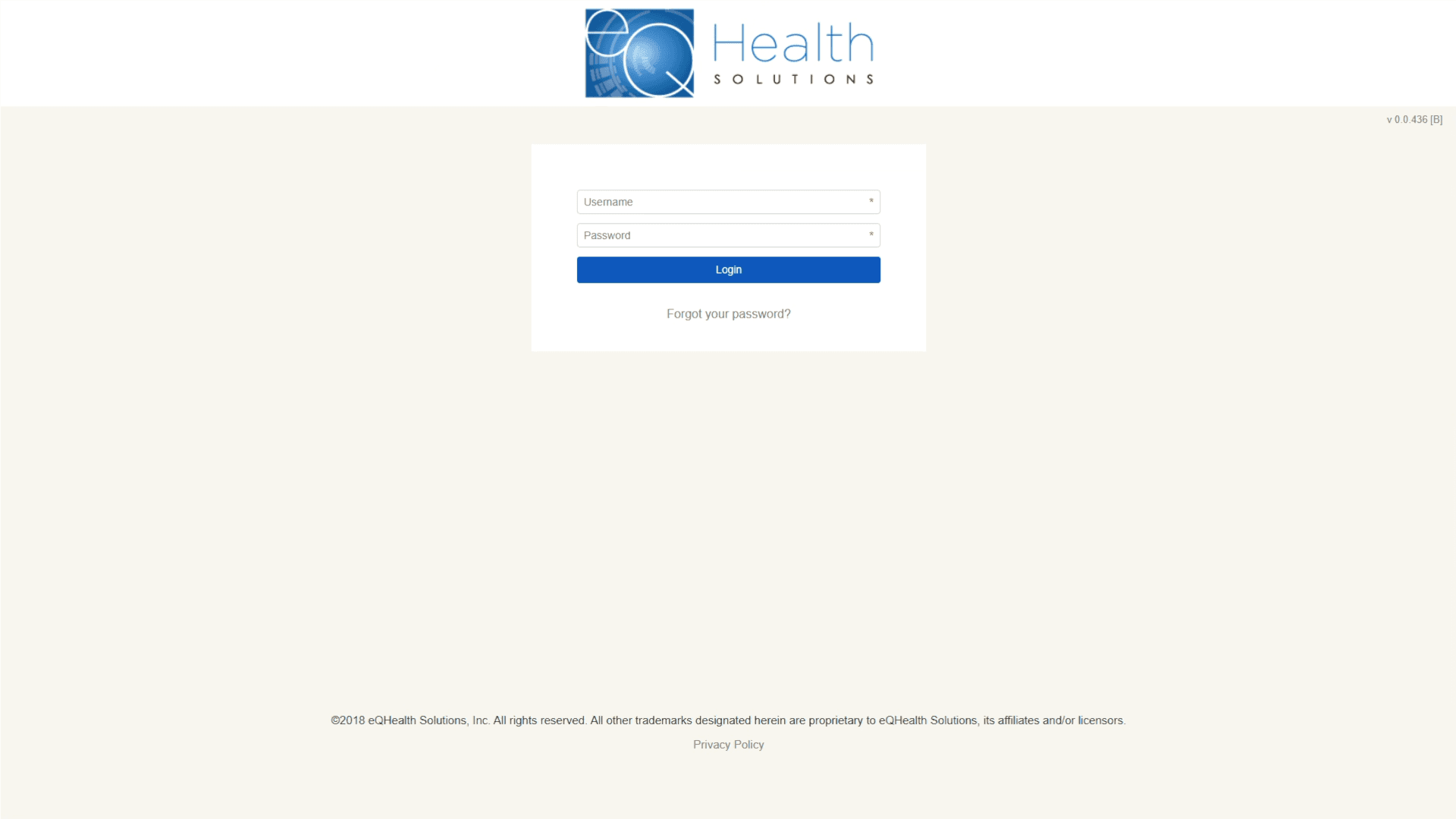Click the eQHealth Solutions logo

[728, 53]
